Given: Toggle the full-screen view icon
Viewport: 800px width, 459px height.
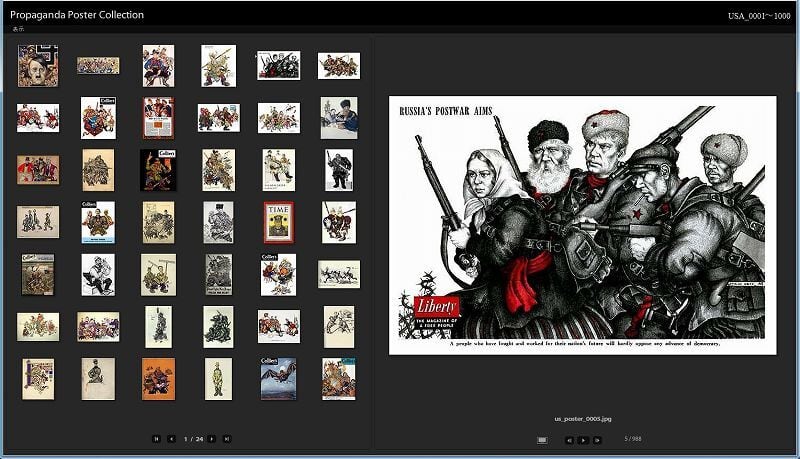Looking at the screenshot, I should (x=542, y=440).
